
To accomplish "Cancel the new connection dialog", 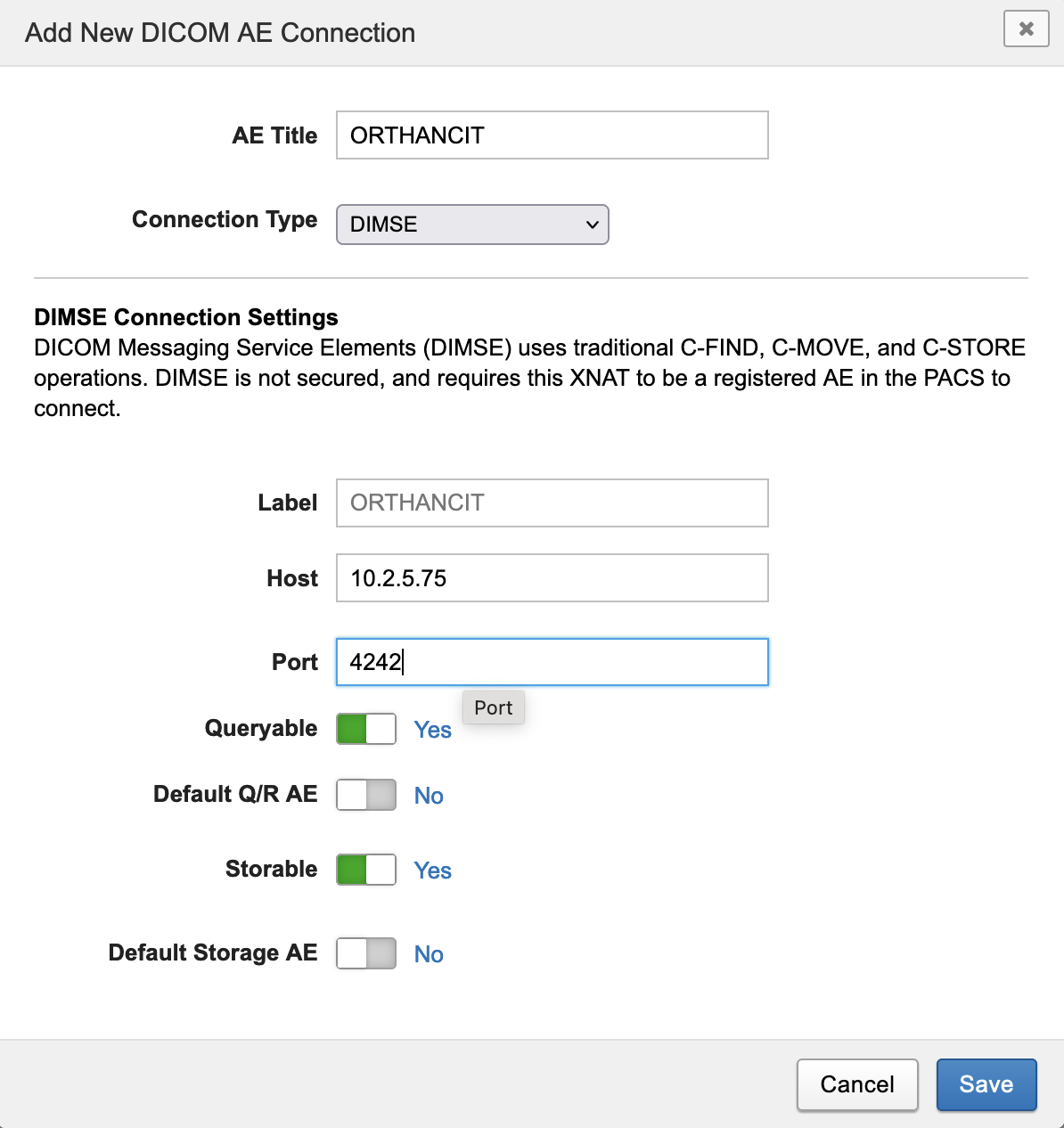I will [x=856, y=1084].
